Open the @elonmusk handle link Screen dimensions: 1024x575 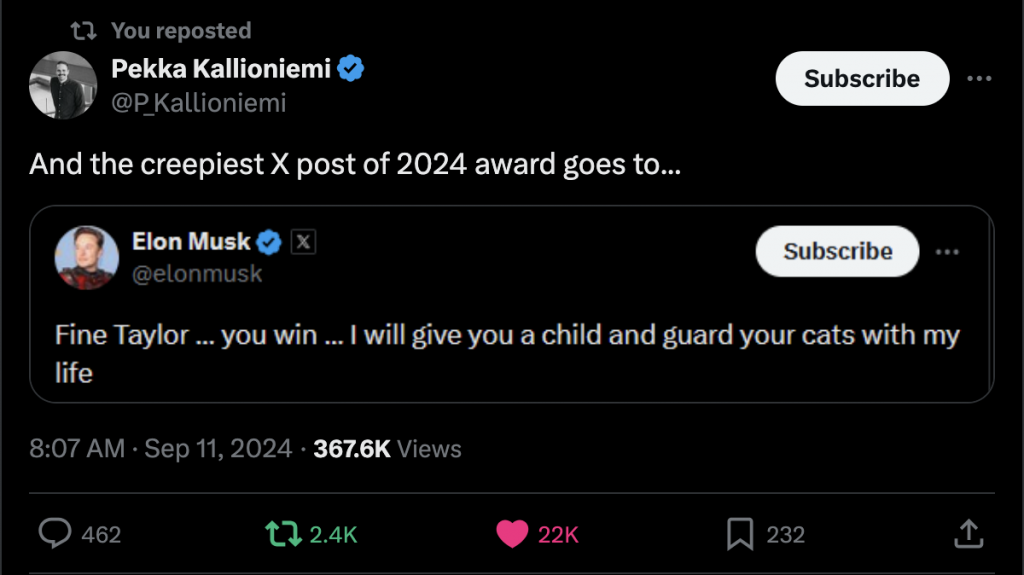197,273
